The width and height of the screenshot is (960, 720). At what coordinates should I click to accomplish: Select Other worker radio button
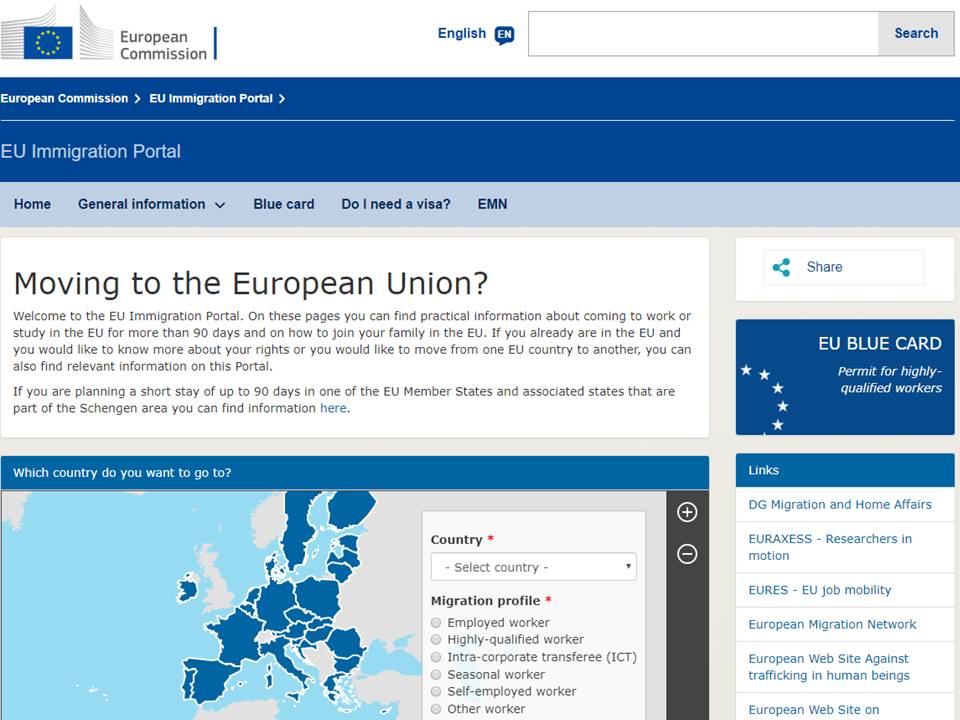tap(436, 708)
